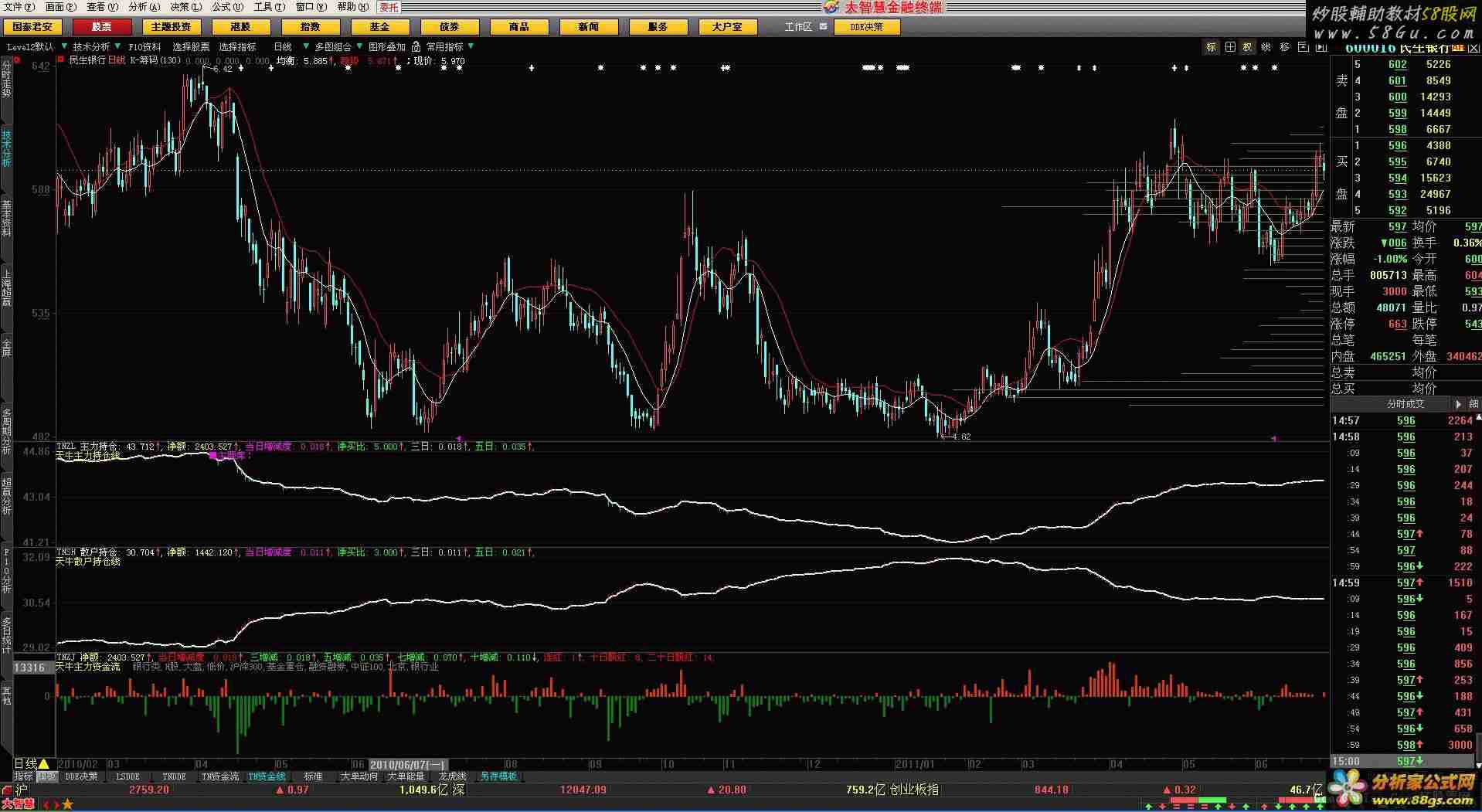Open the 分析(A) menu
This screenshot has height=812, width=1482.
(x=144, y=7)
